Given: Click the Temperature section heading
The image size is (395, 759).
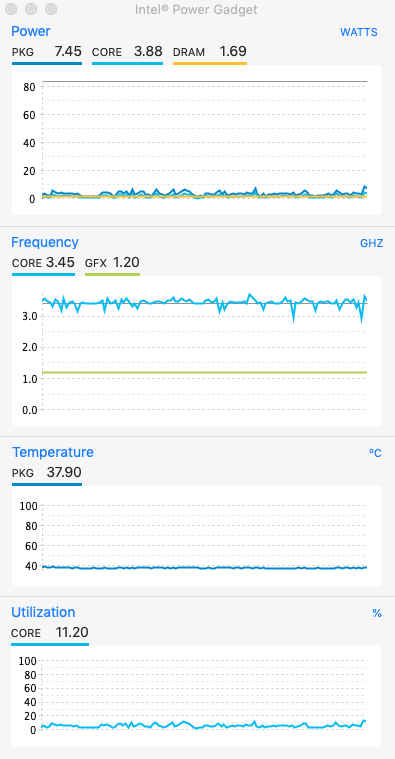Looking at the screenshot, I should 53,452.
